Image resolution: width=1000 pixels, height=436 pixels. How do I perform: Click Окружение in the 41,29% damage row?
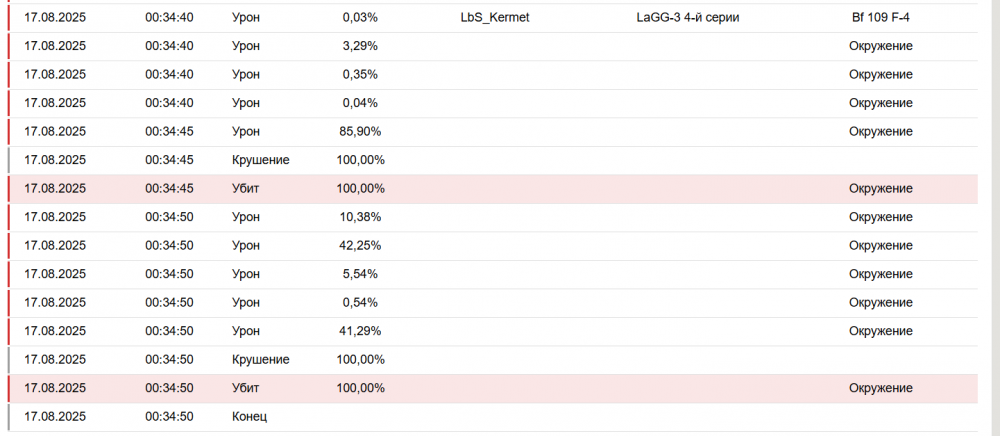coord(880,331)
